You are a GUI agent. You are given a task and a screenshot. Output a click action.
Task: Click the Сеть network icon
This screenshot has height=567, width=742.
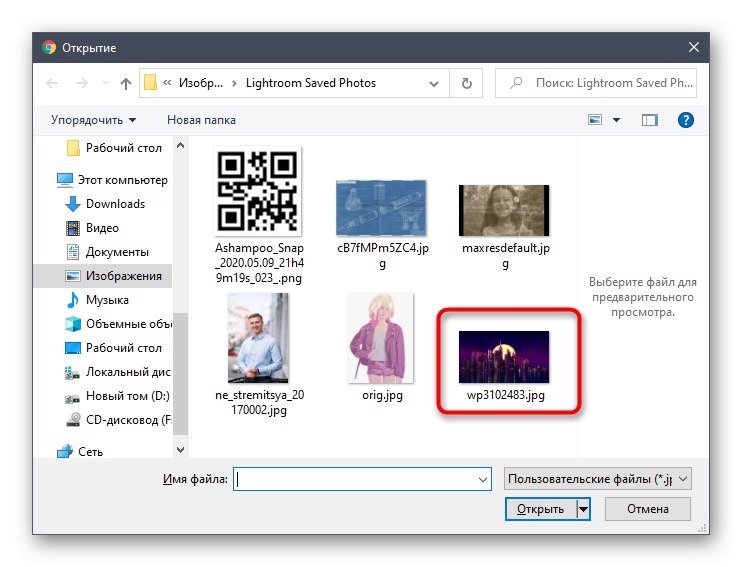tap(64, 452)
